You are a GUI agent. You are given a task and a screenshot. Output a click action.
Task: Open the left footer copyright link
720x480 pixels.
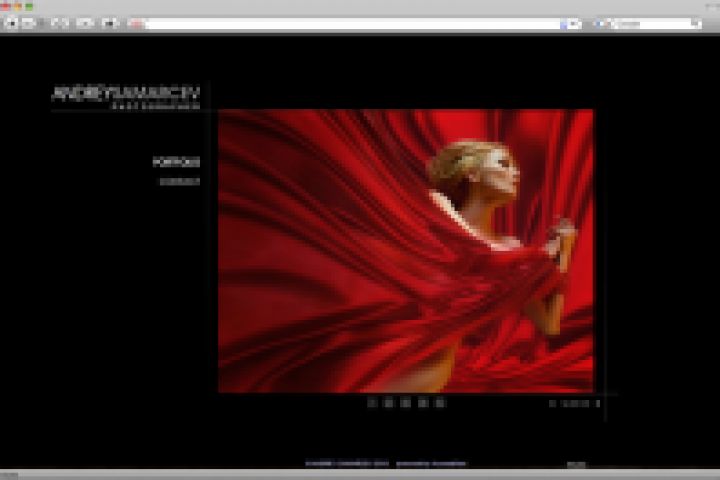pyautogui.click(x=347, y=463)
